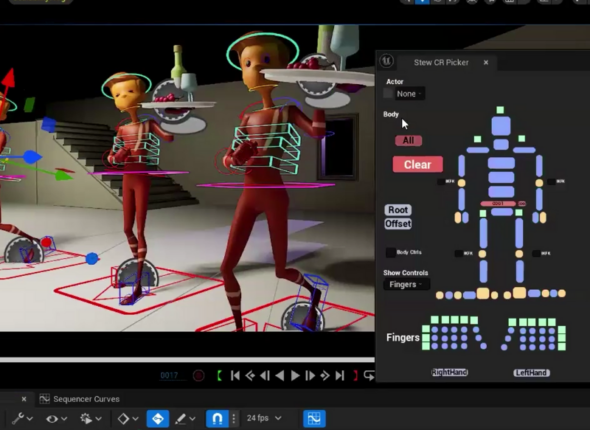Click the Unreal Engine logo on the picker window
This screenshot has width=590, height=430.
386,61
